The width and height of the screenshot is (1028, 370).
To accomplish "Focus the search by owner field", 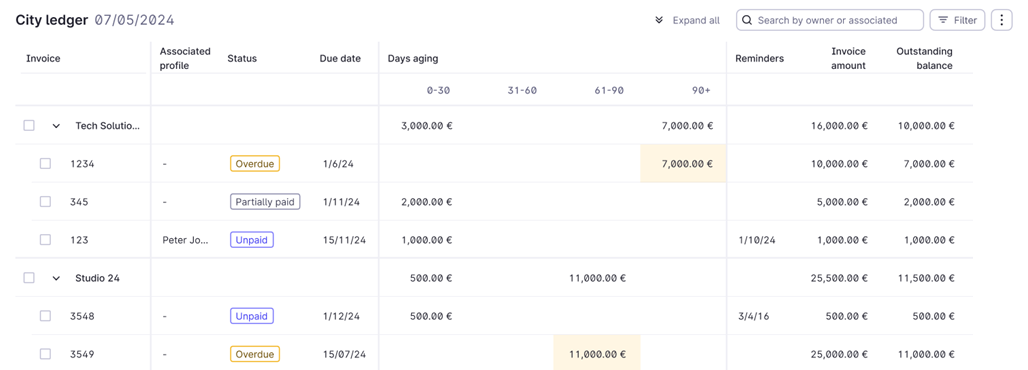I will coord(829,20).
